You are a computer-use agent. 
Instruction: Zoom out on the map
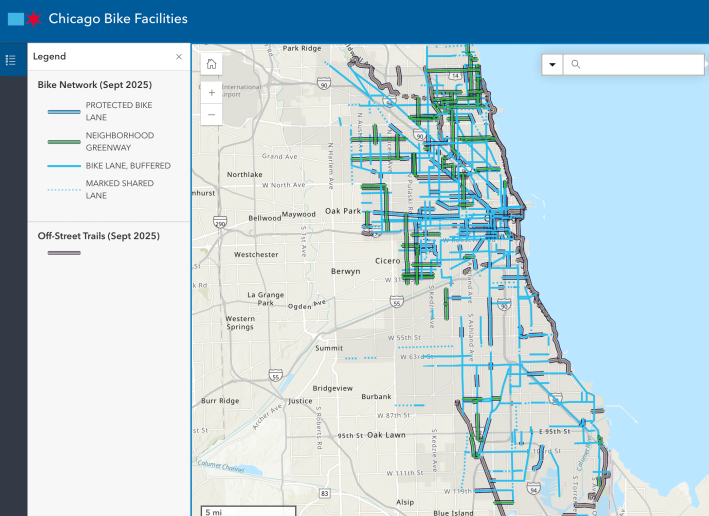pyautogui.click(x=211, y=115)
